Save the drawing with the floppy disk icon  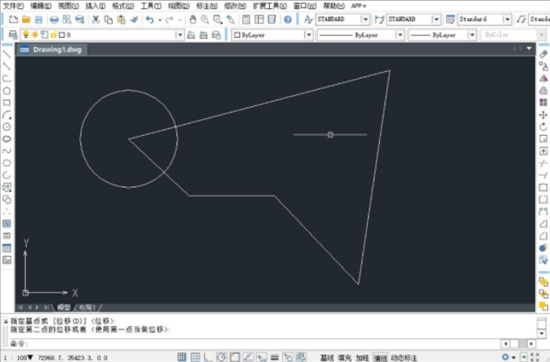39,19
